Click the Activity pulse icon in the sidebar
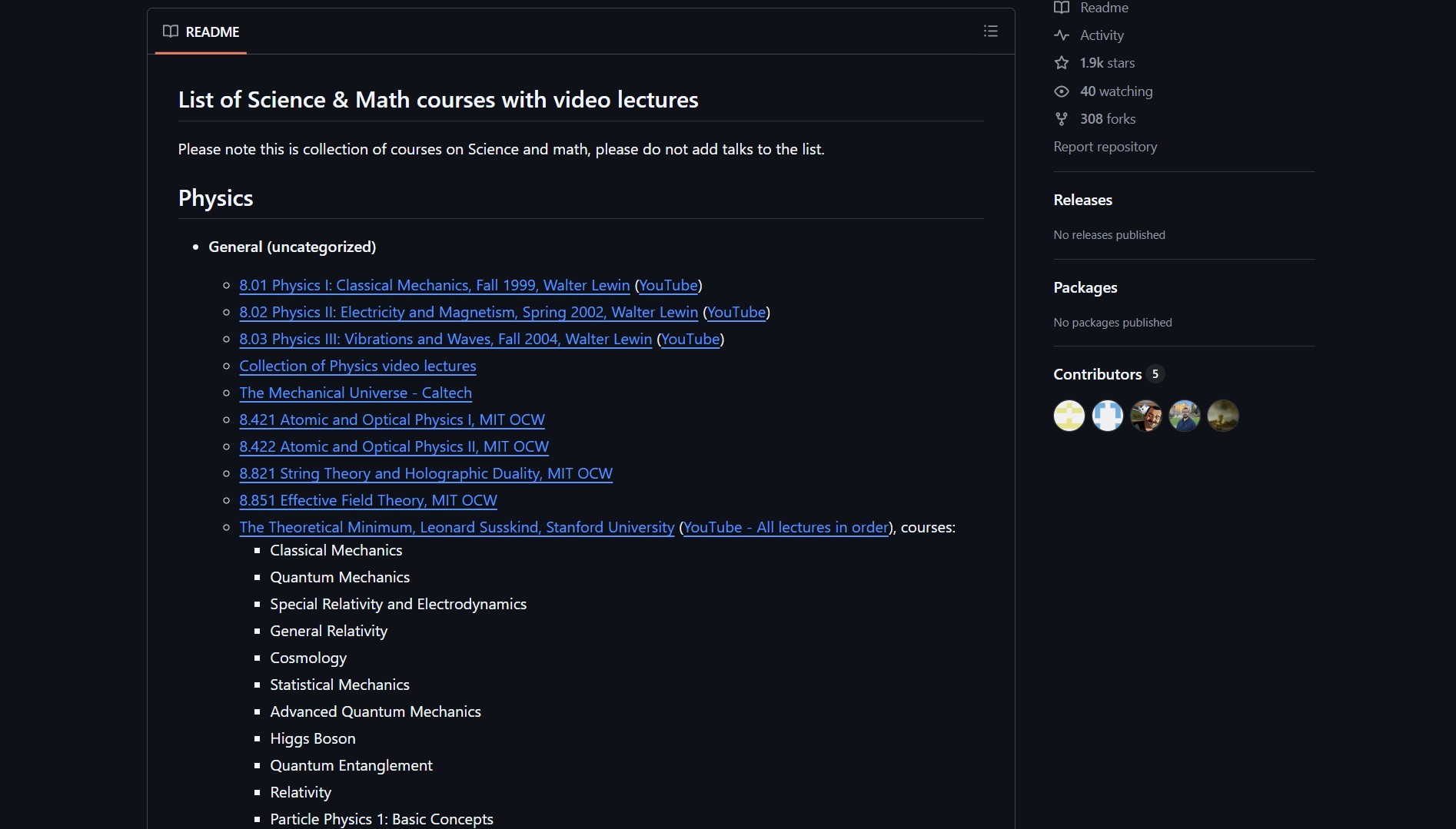This screenshot has height=829, width=1456. pos(1062,35)
